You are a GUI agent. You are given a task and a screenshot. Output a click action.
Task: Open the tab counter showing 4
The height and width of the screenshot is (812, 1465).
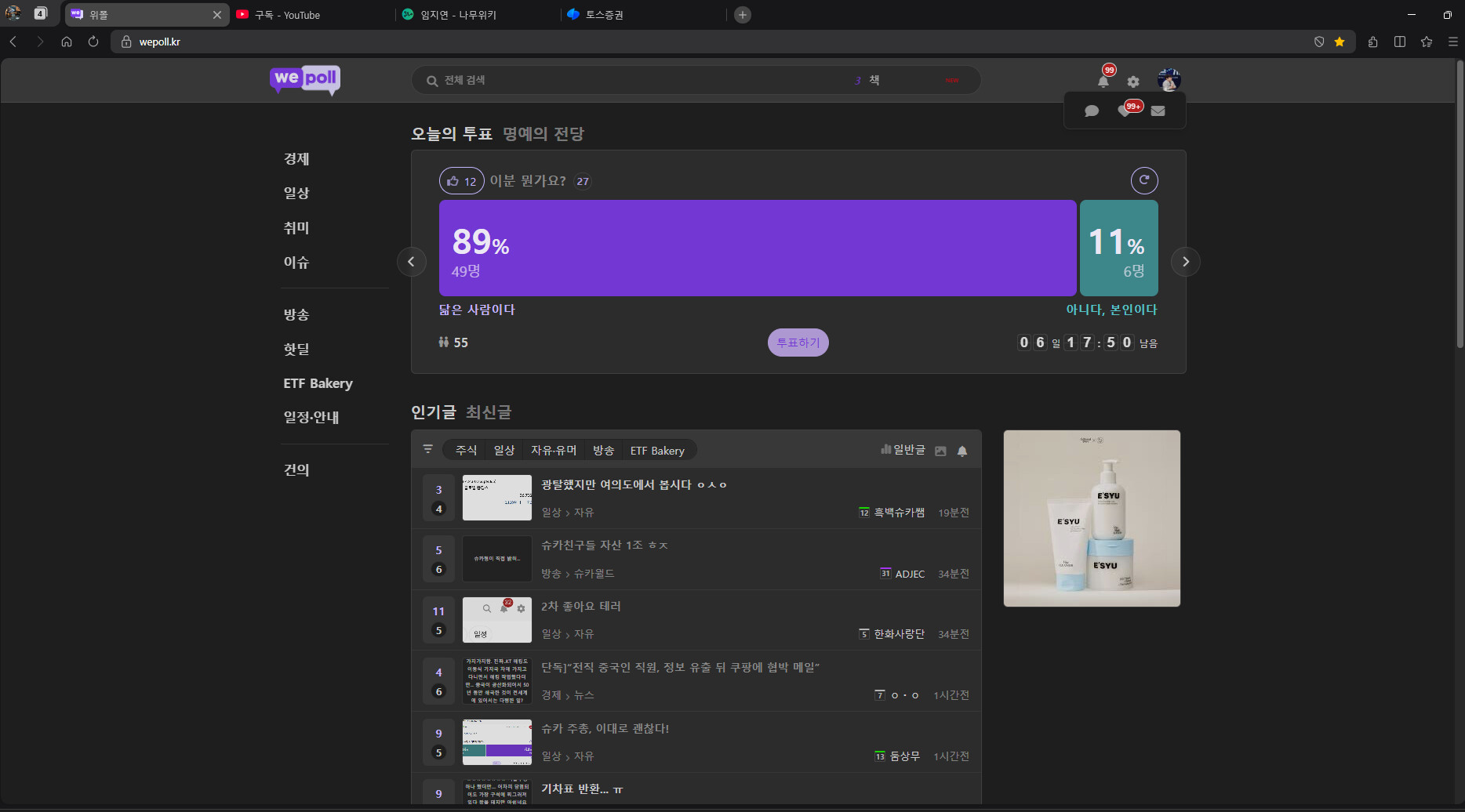coord(41,13)
